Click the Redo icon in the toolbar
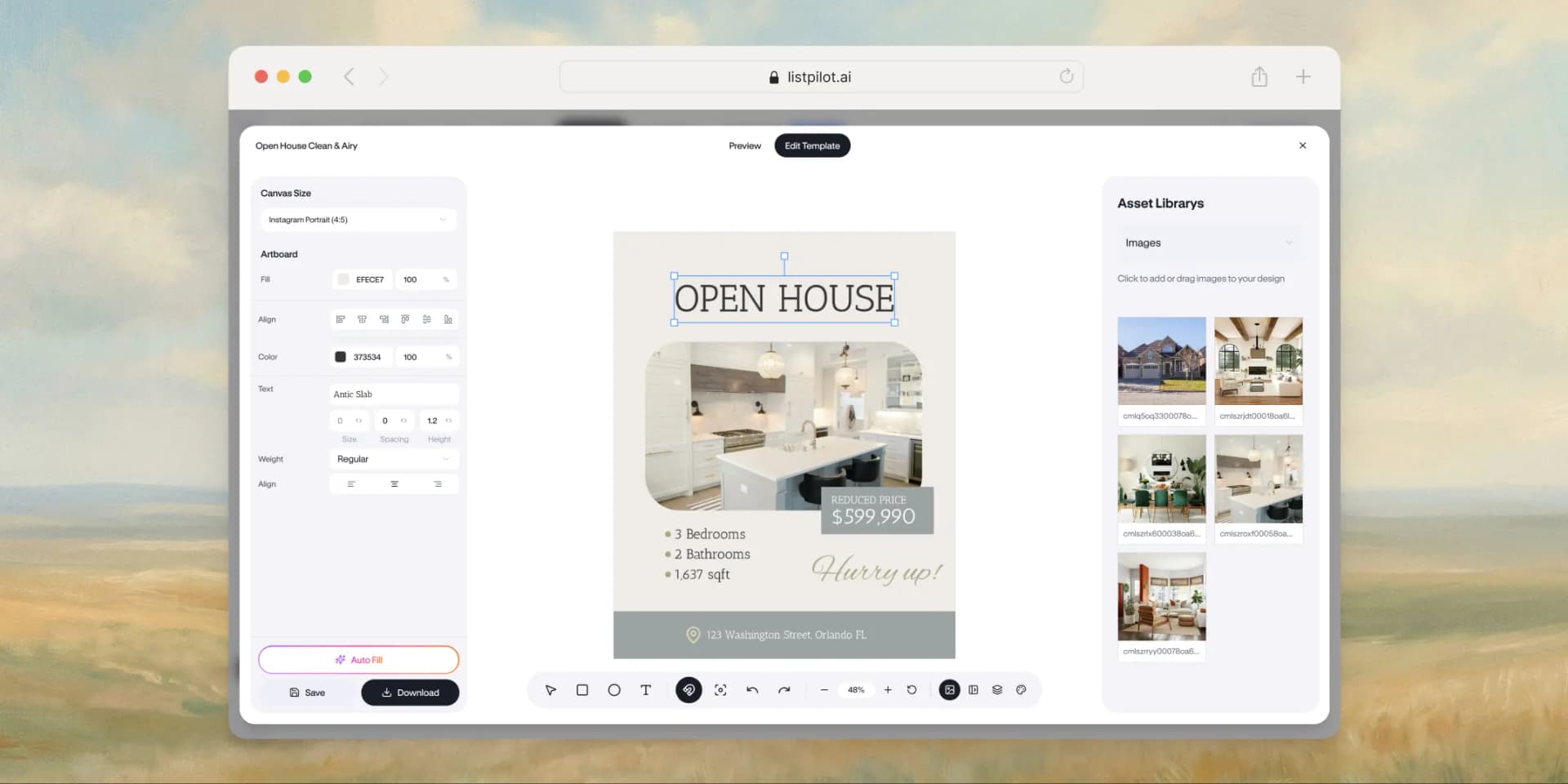 coord(784,690)
